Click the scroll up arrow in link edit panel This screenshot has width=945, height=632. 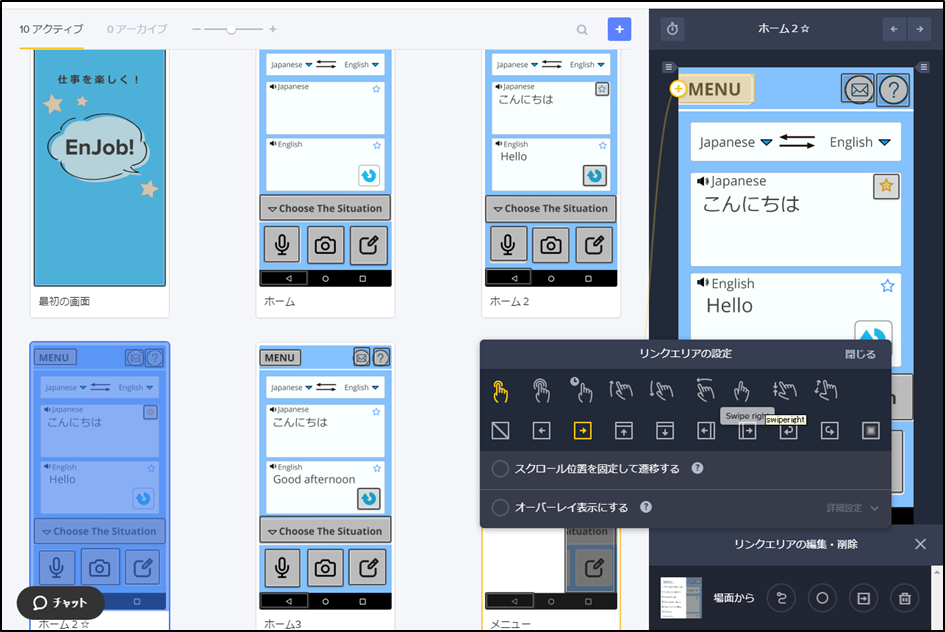pyautogui.click(x=936, y=571)
